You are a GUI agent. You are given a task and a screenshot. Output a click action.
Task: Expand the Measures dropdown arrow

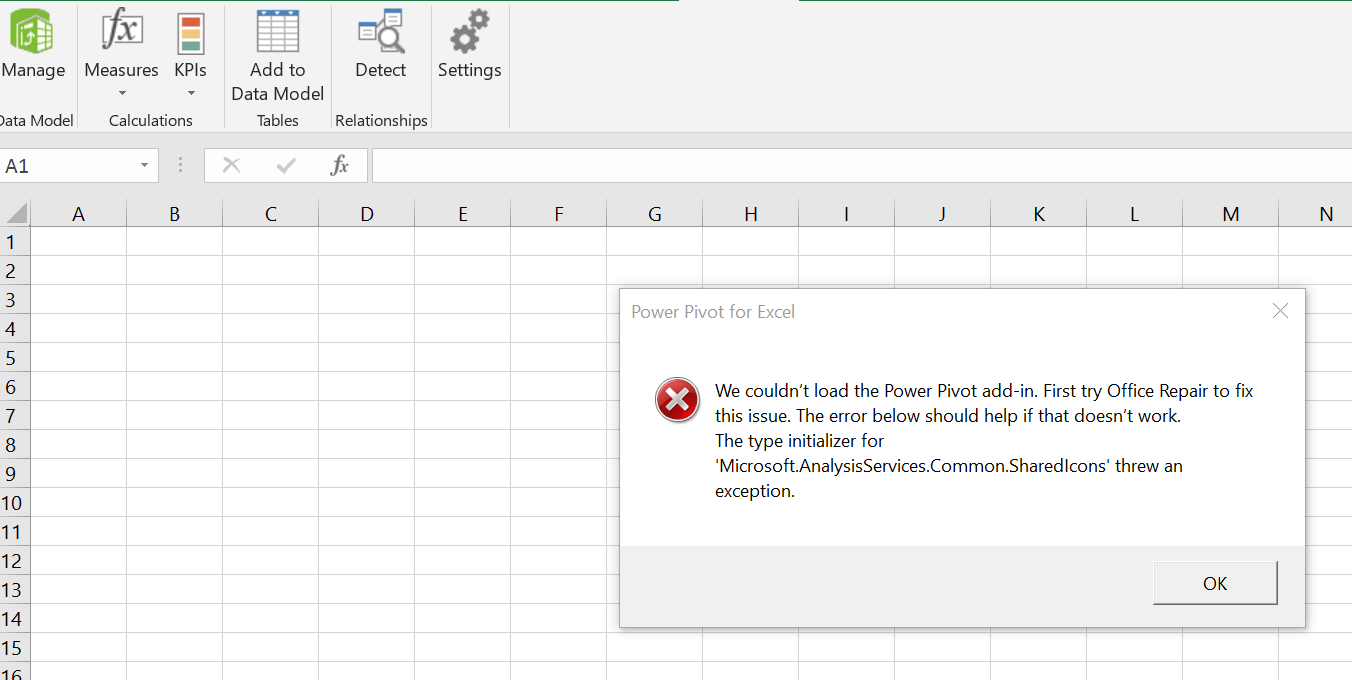click(x=122, y=94)
